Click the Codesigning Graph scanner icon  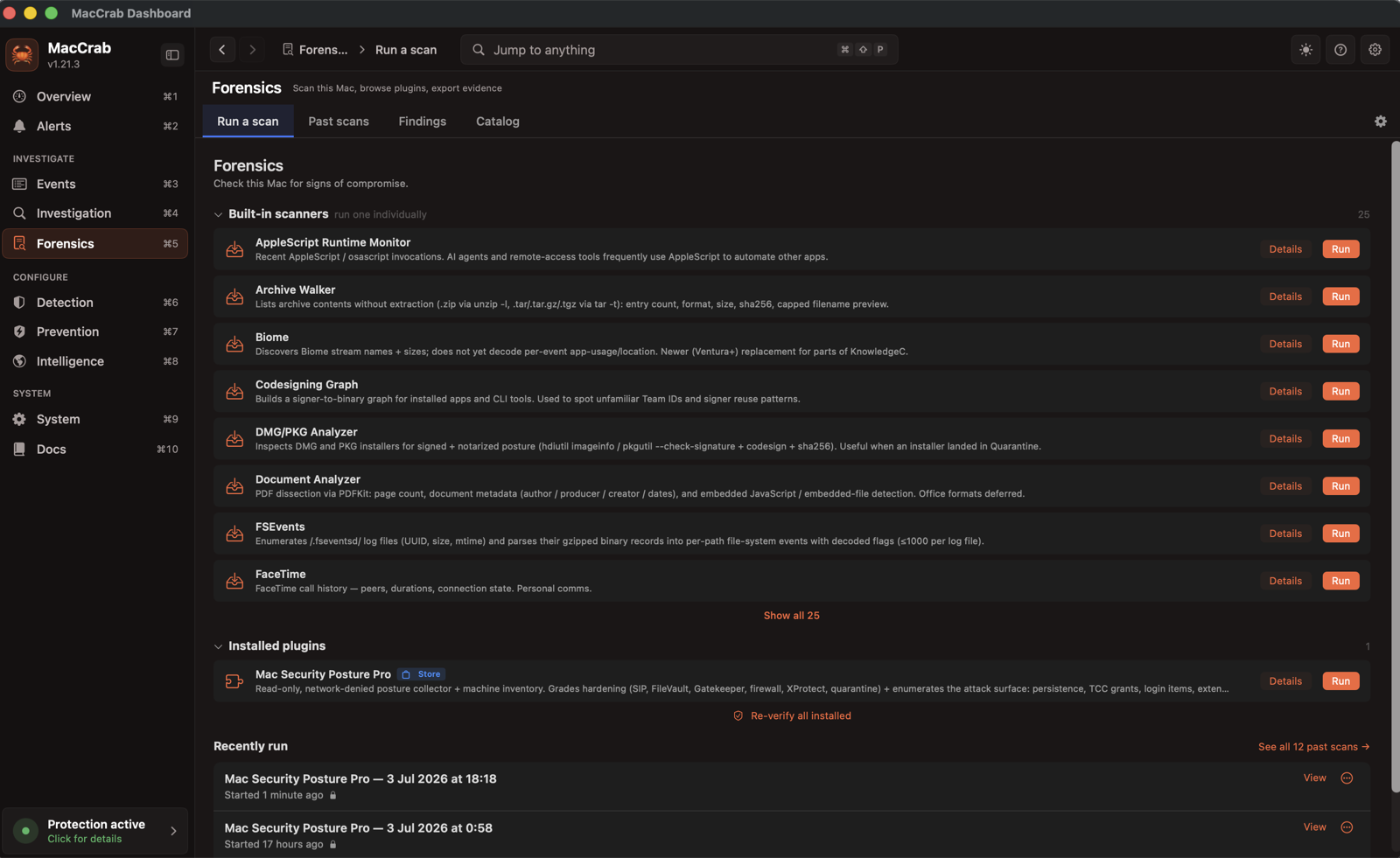(234, 391)
